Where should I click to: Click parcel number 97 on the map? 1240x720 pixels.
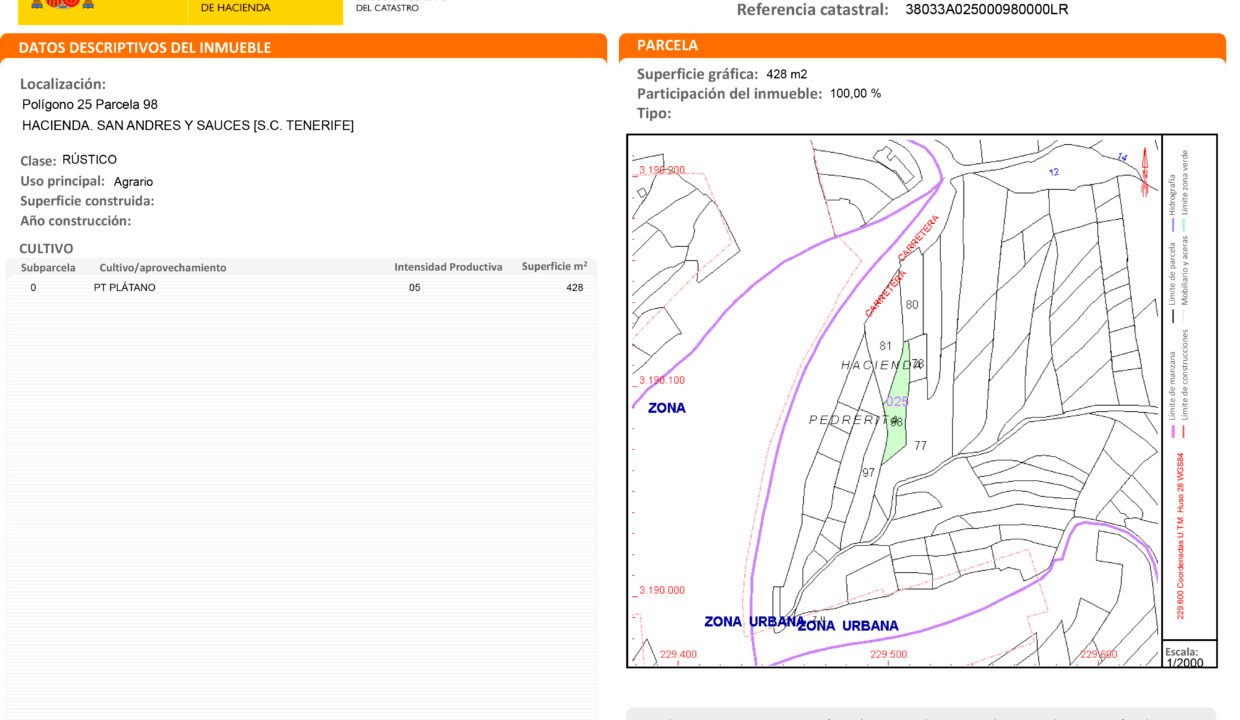[869, 472]
